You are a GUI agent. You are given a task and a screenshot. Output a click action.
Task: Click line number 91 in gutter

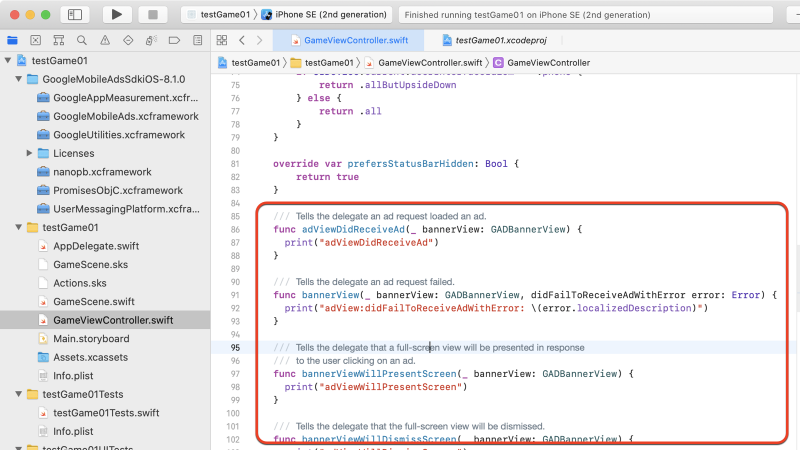point(235,295)
